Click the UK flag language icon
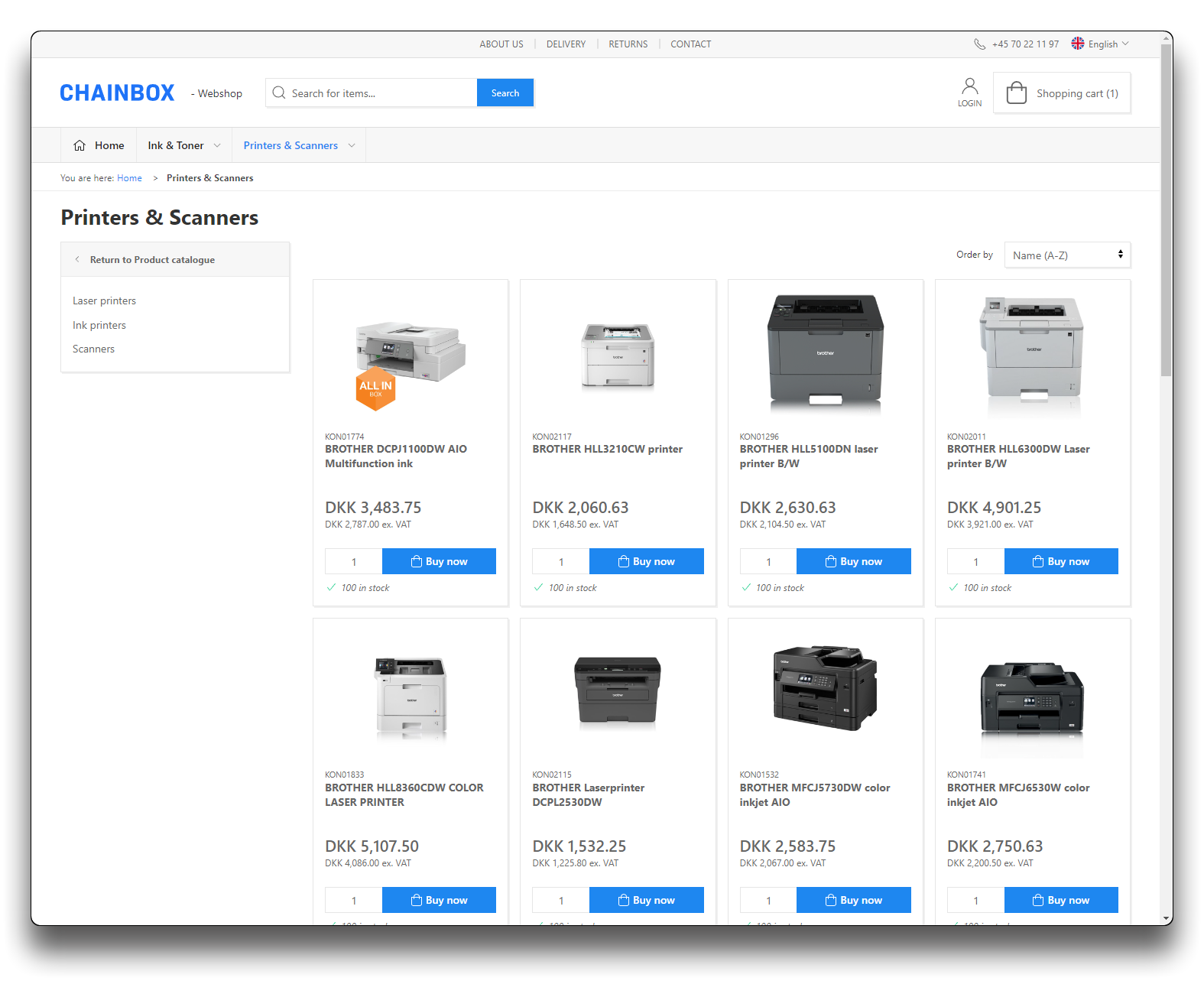This screenshot has width=1204, height=981. pyautogui.click(x=1078, y=44)
